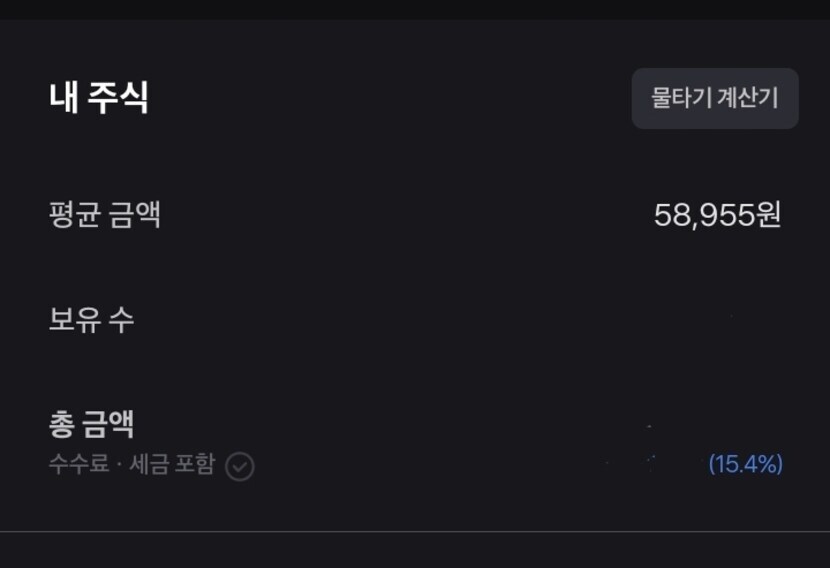Select the 보유 수 row label
Screen dimensions: 830x568
(91, 320)
